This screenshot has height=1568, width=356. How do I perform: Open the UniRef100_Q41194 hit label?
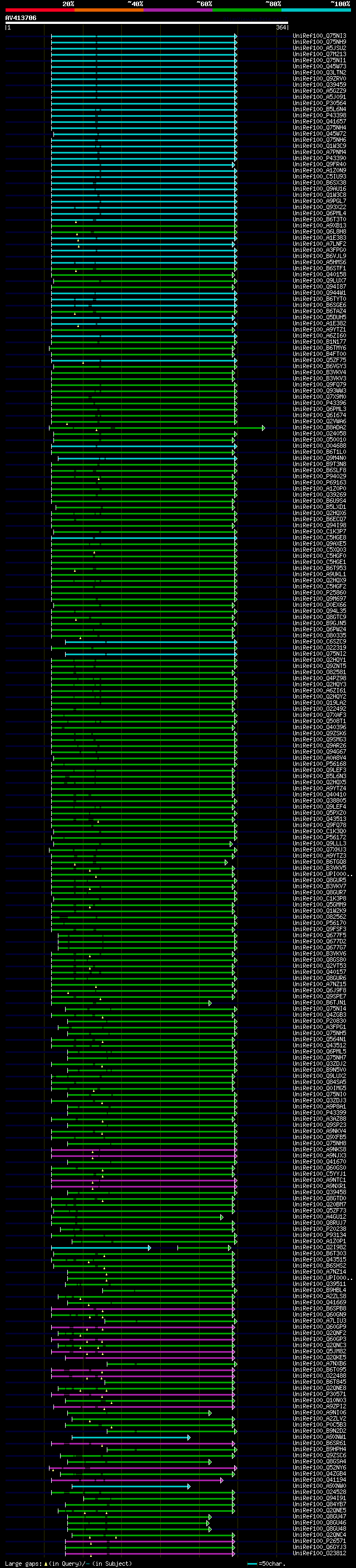pos(319,1480)
